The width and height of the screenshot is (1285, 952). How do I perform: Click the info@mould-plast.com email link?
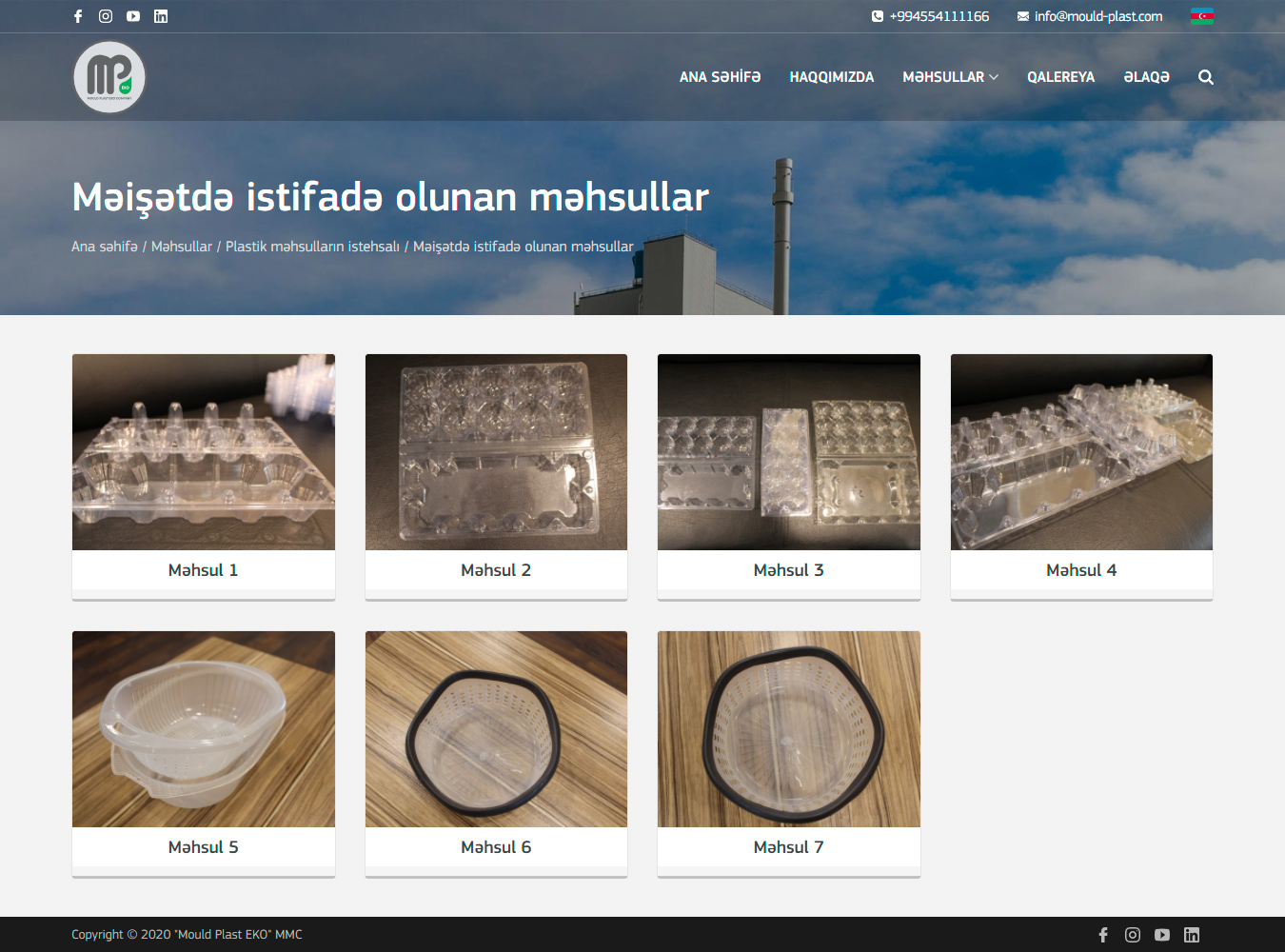click(1097, 16)
